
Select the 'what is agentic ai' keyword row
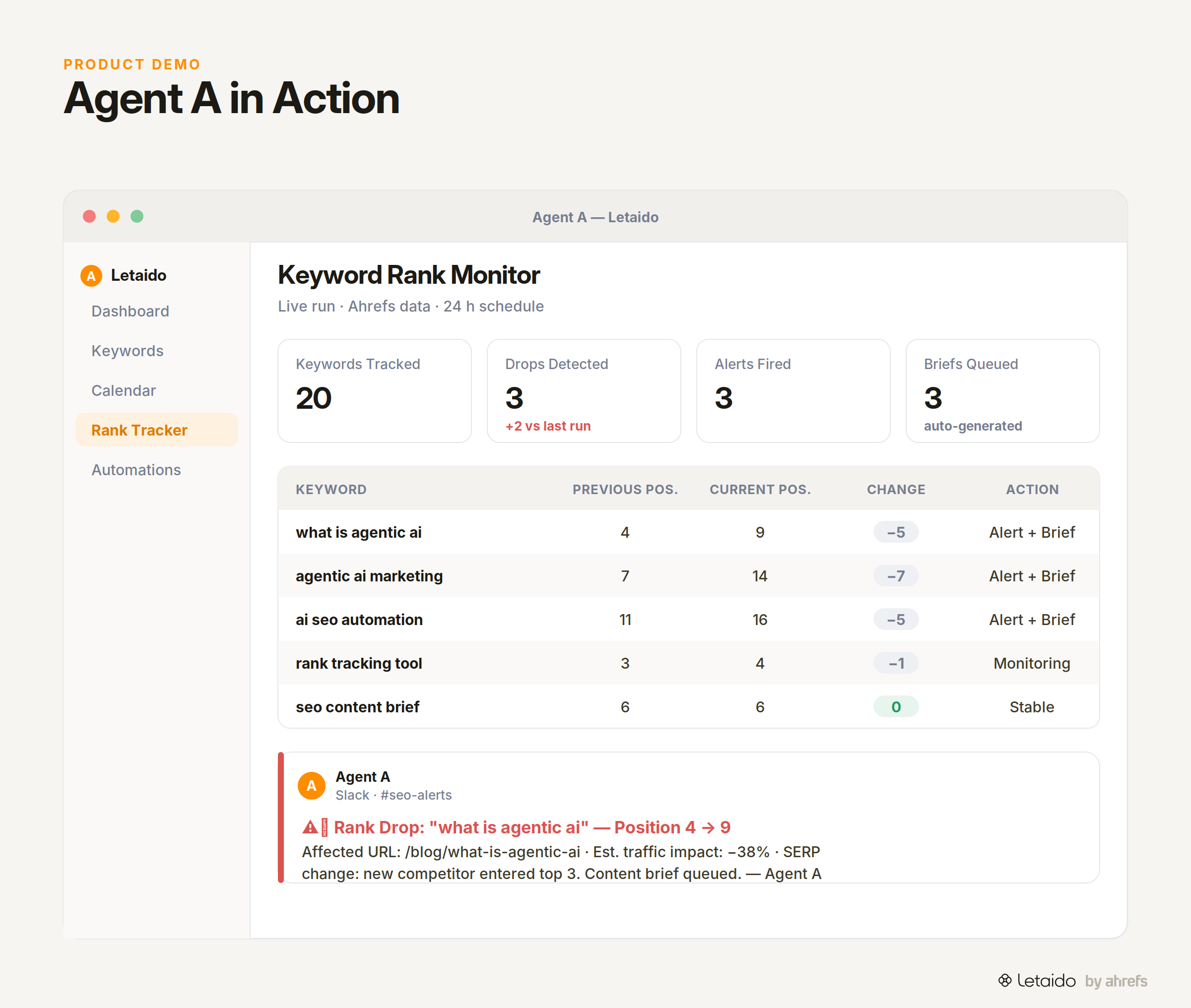click(689, 532)
